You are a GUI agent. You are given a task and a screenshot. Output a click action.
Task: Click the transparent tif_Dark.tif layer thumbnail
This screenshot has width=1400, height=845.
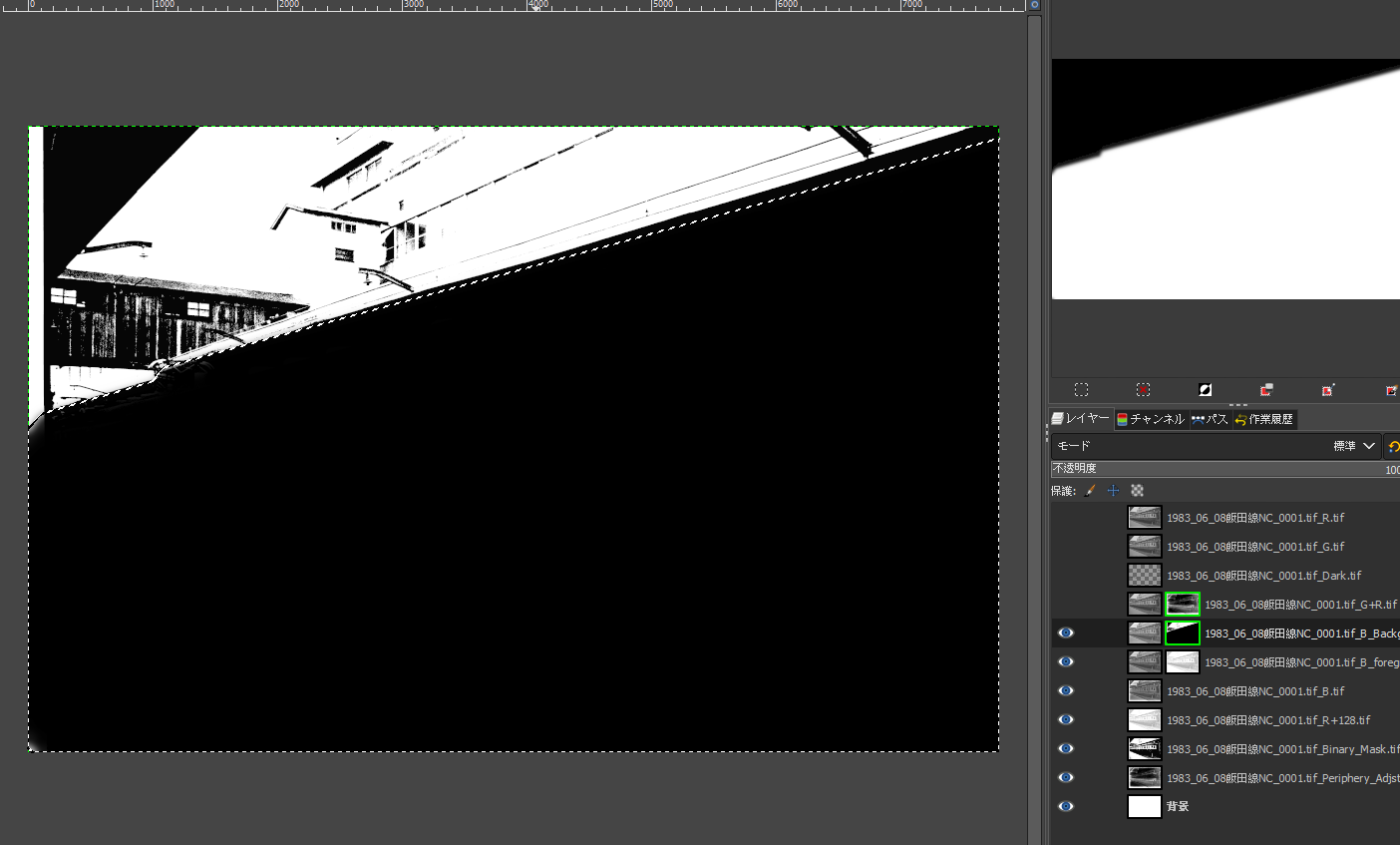click(1145, 576)
